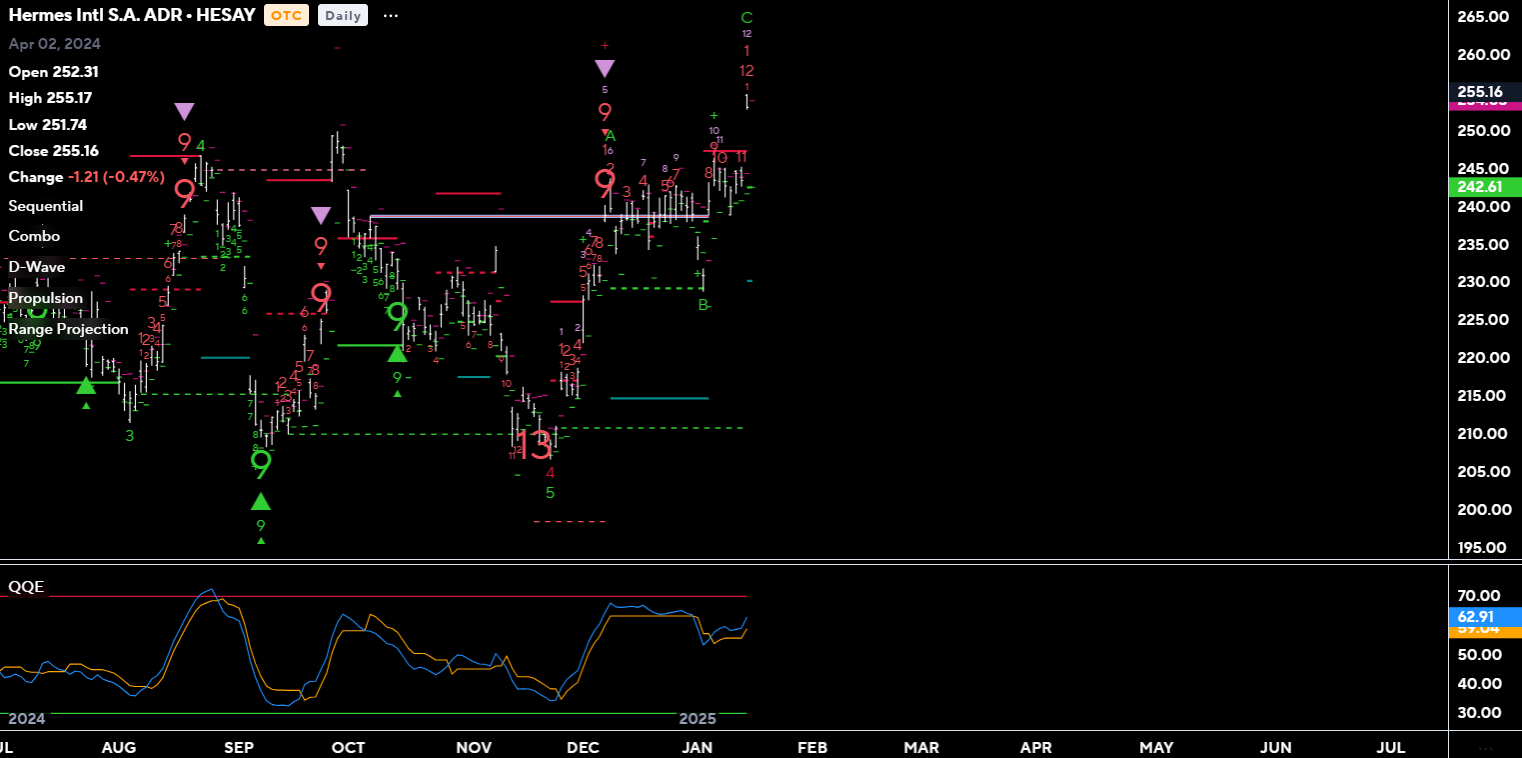The image size is (1522, 758).
Task: Open the three-dot menu beside Daily
Action: 391,16
